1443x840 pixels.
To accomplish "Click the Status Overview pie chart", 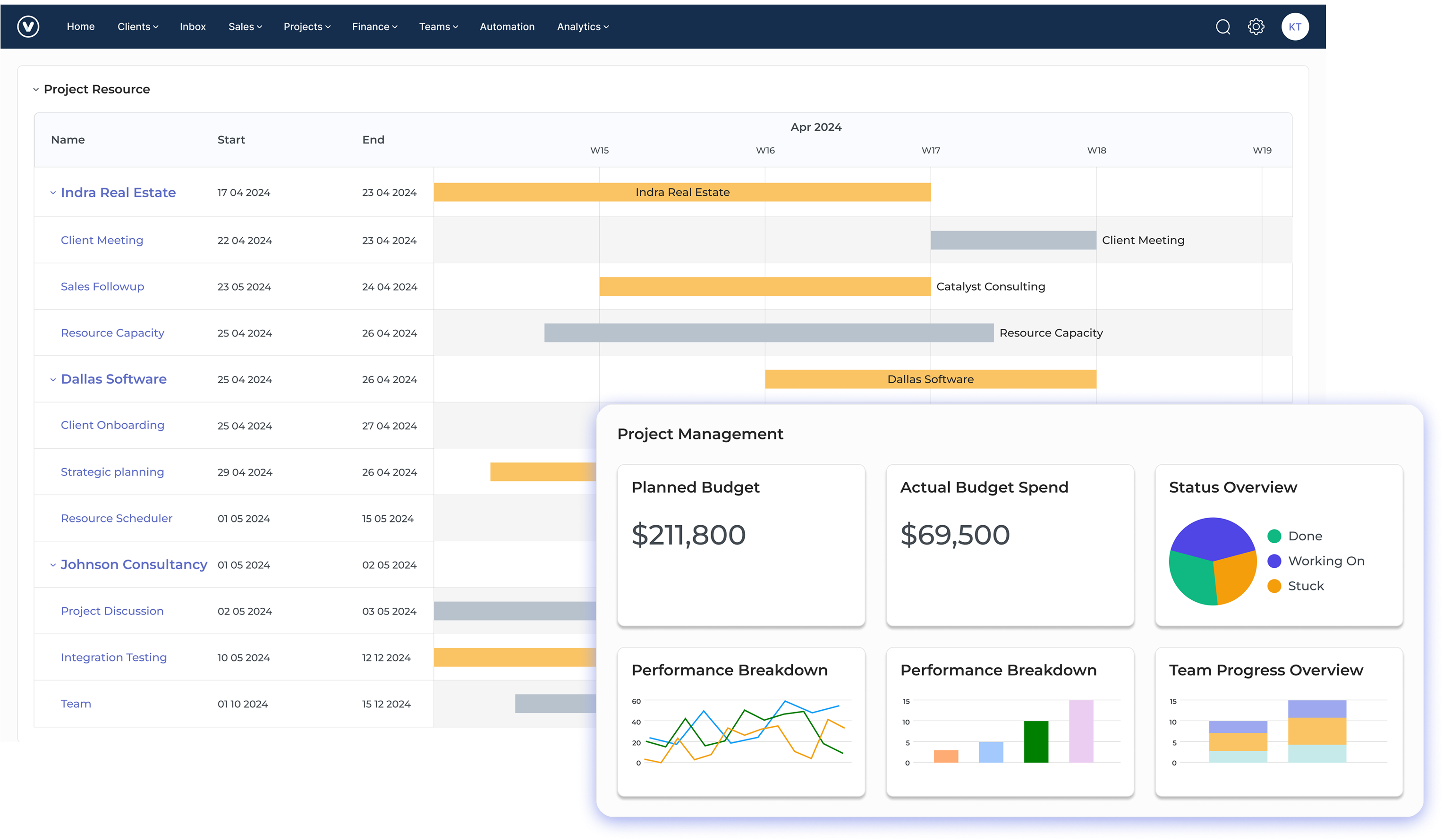I will pos(1212,561).
